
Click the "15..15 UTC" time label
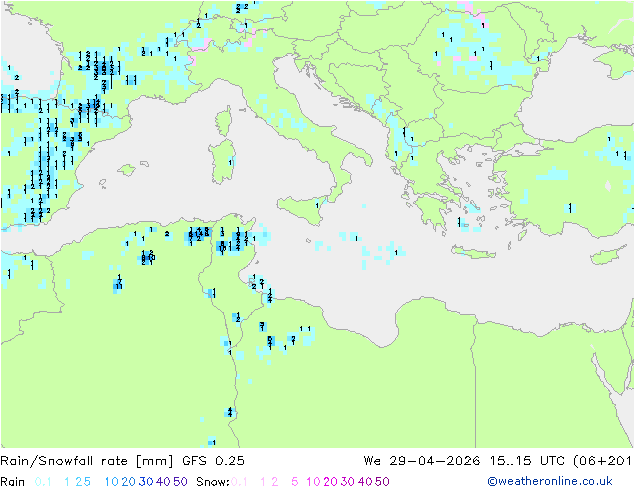click(x=528, y=461)
